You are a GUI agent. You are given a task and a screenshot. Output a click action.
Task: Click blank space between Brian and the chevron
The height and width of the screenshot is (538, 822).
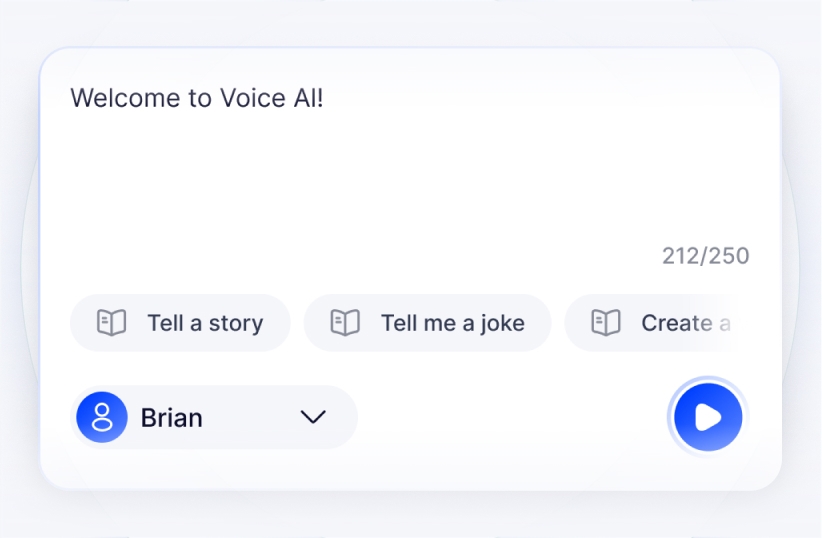[x=250, y=417]
